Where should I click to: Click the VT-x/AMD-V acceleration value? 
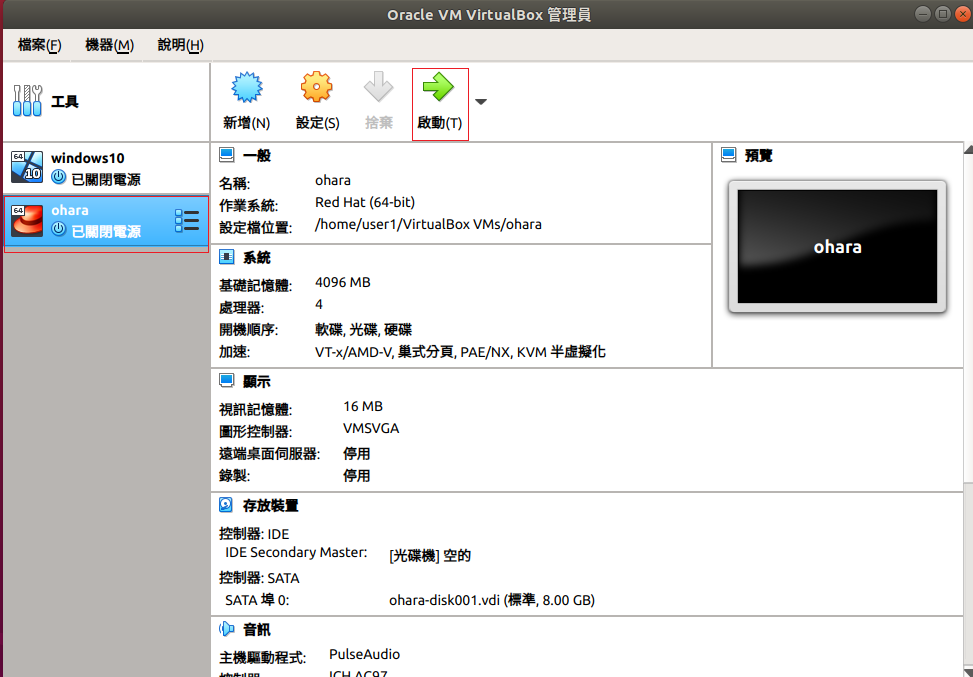pos(460,352)
